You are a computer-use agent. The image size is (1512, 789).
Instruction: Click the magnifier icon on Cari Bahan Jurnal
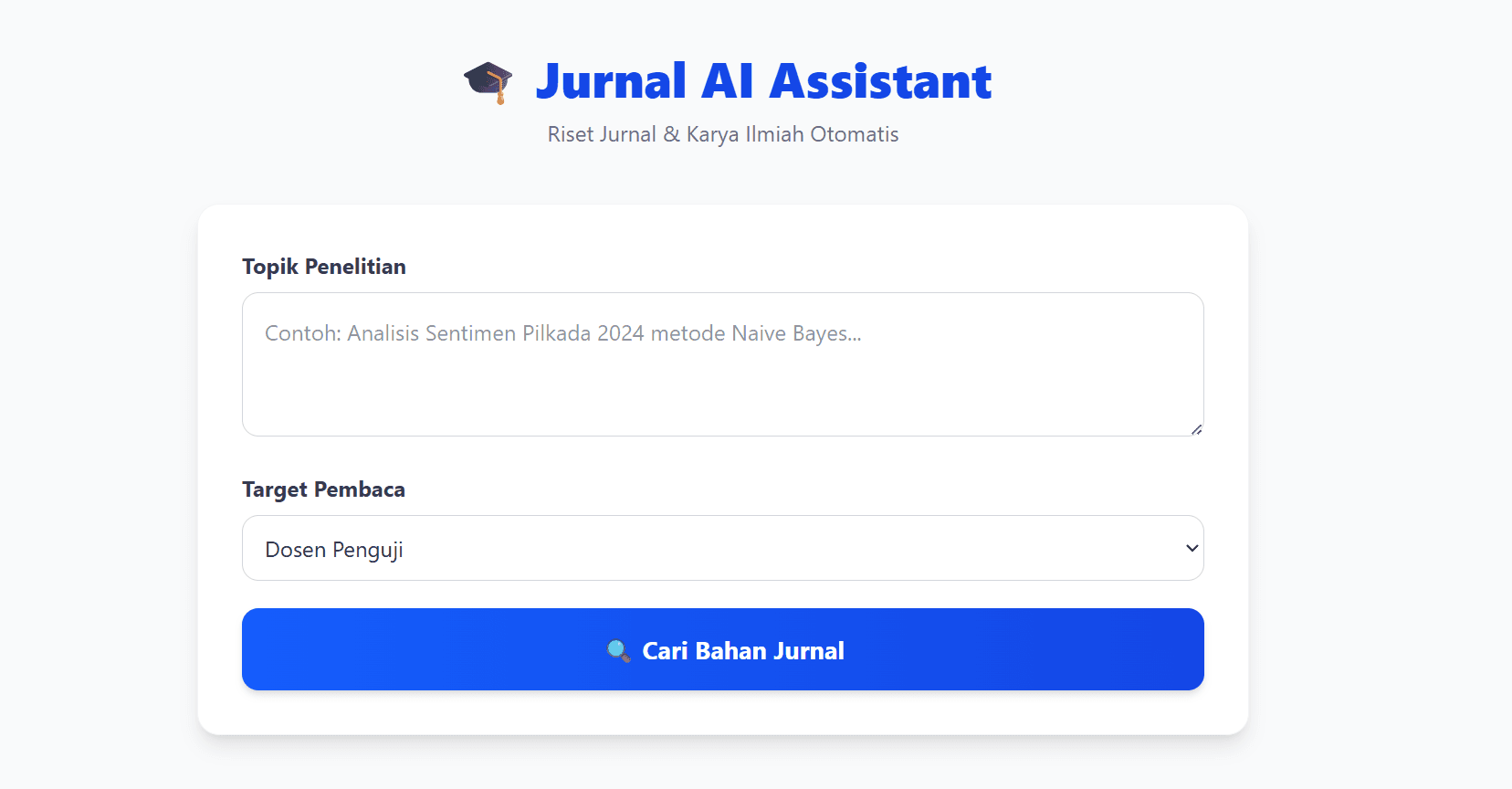click(619, 650)
